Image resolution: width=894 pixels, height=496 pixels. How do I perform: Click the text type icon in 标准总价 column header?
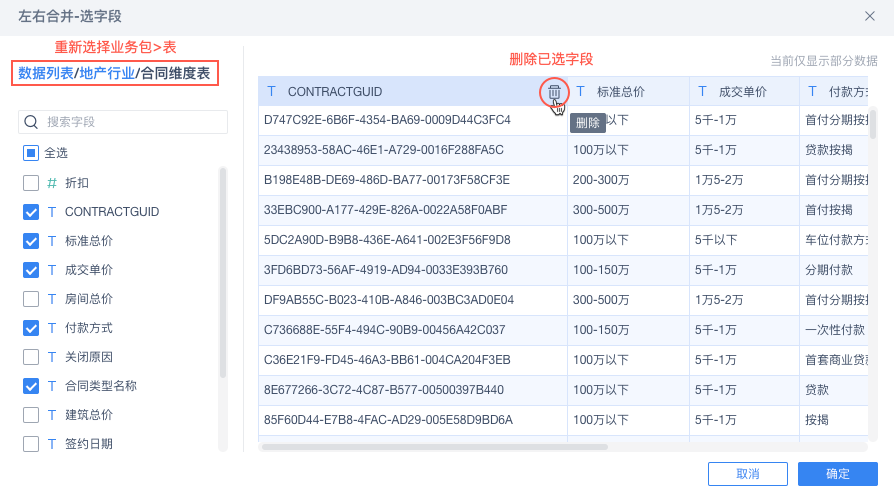tap(581, 92)
